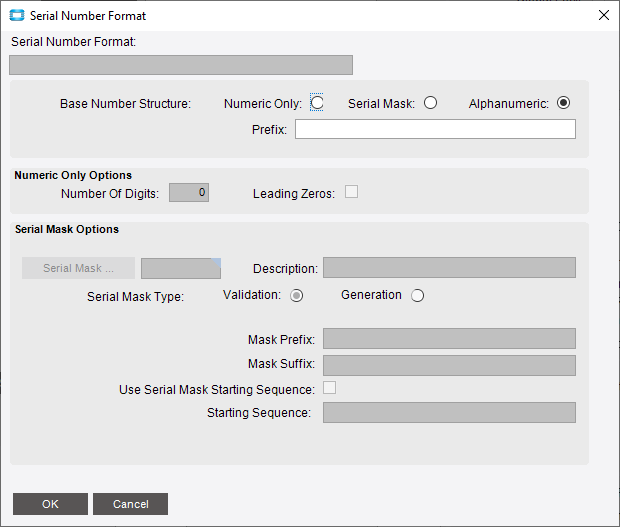Click the Description field
This screenshot has width=620, height=527.
point(449,268)
